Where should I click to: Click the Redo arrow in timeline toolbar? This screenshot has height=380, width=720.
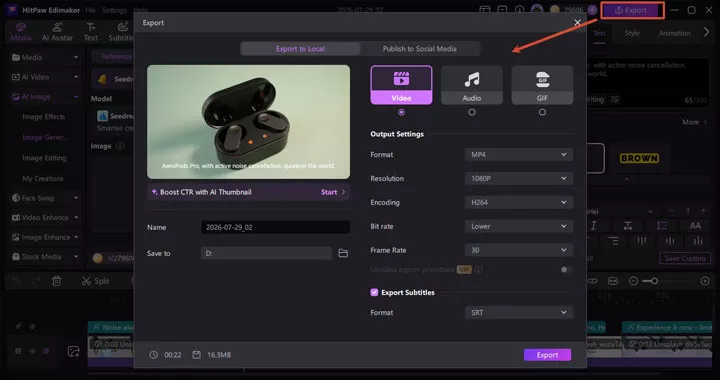36,281
